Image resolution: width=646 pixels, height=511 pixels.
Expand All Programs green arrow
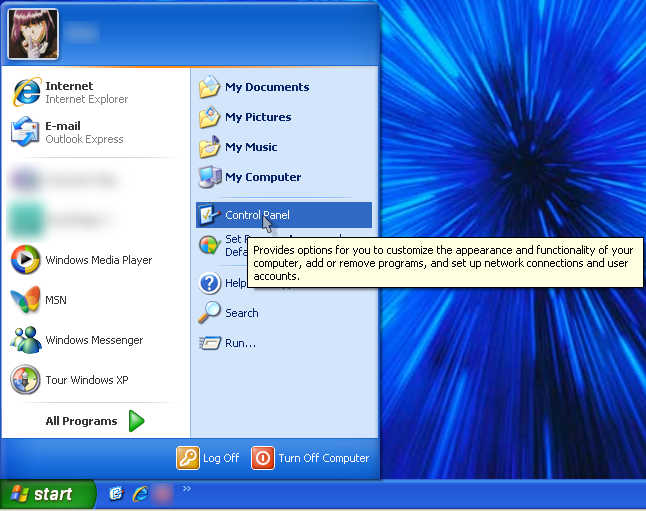click(136, 421)
